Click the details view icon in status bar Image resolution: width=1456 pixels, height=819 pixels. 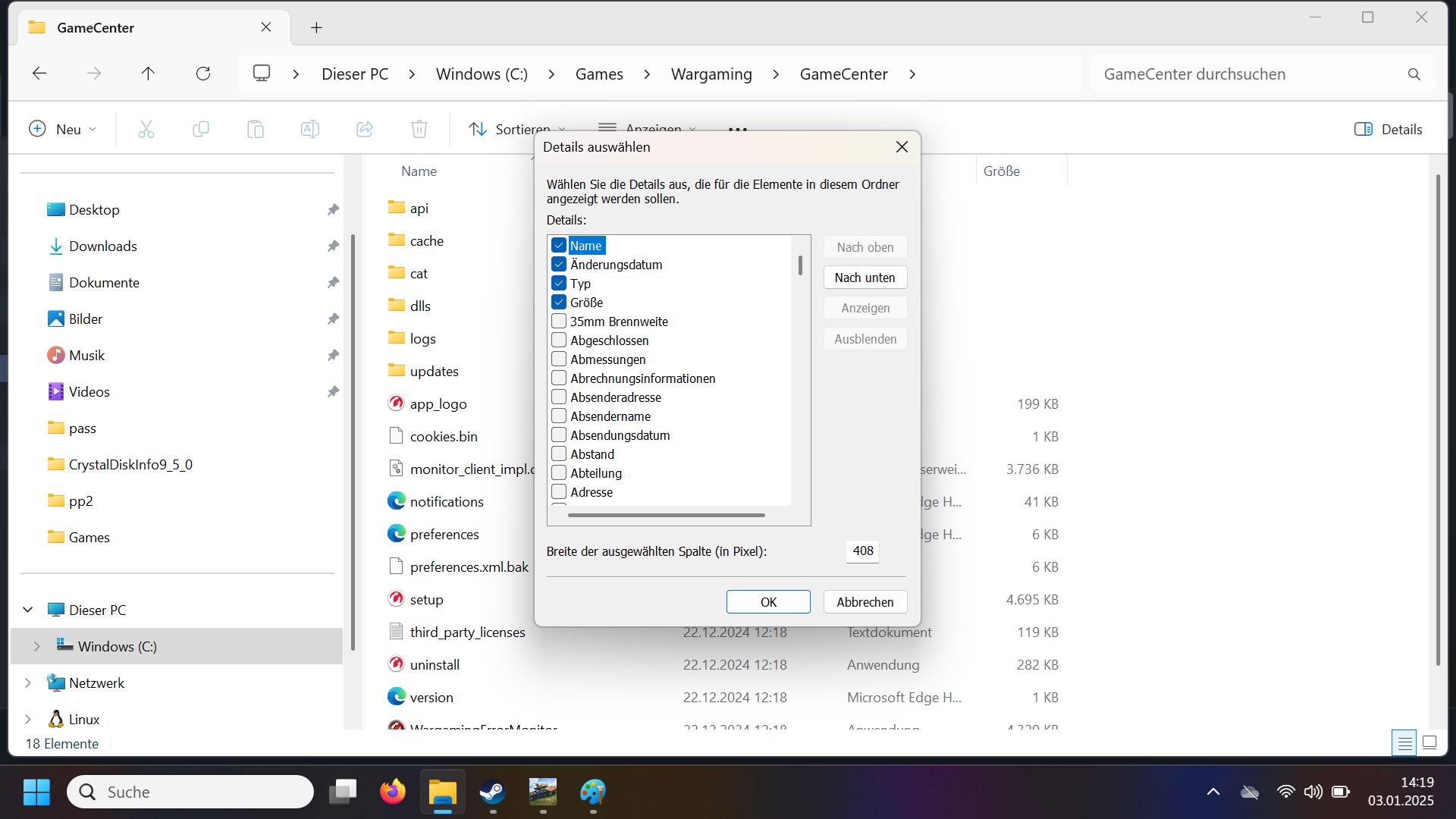click(x=1404, y=743)
